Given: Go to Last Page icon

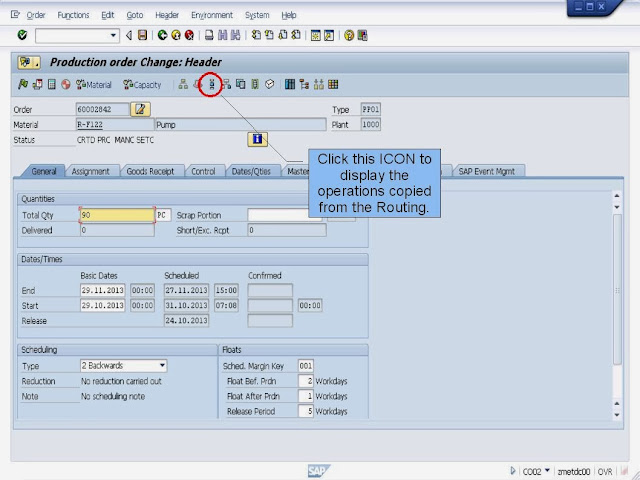Looking at the screenshot, I should click(x=296, y=36).
